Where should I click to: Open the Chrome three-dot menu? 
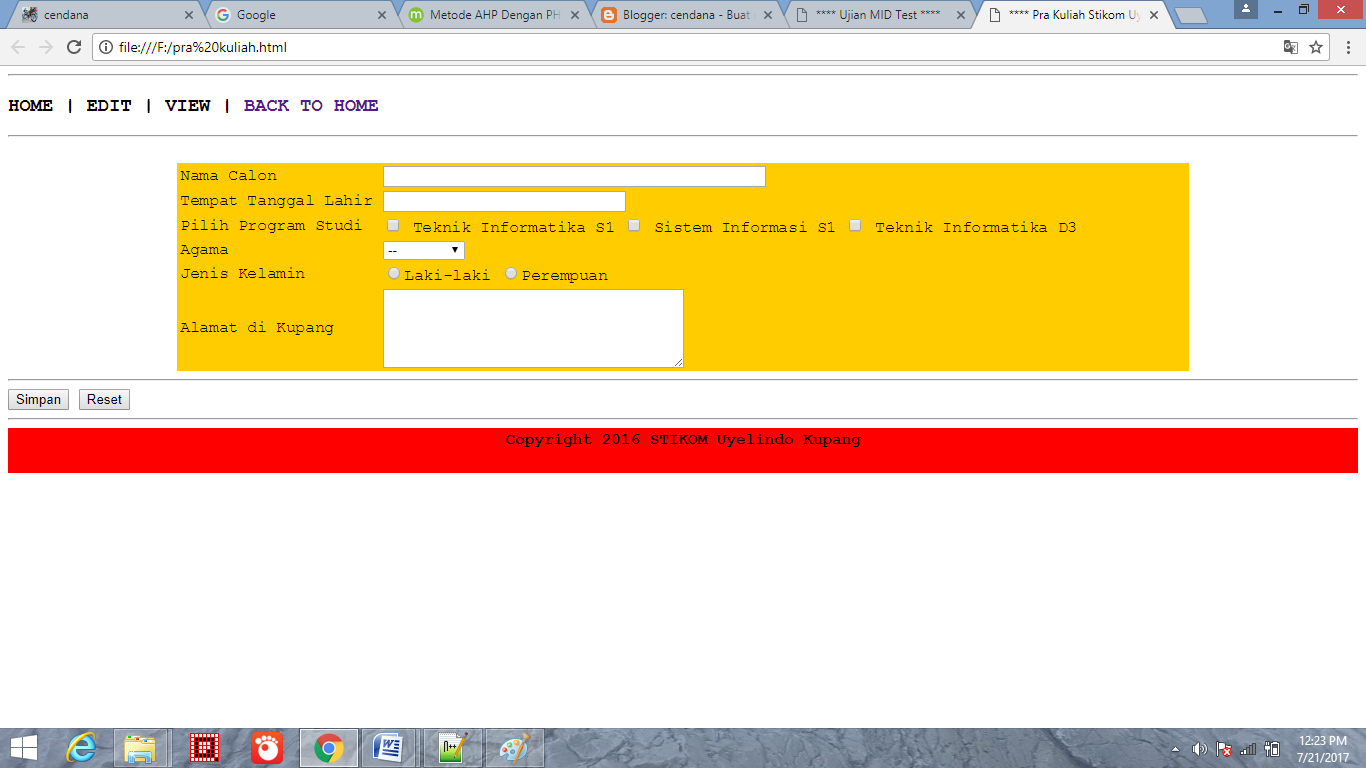pos(1348,46)
